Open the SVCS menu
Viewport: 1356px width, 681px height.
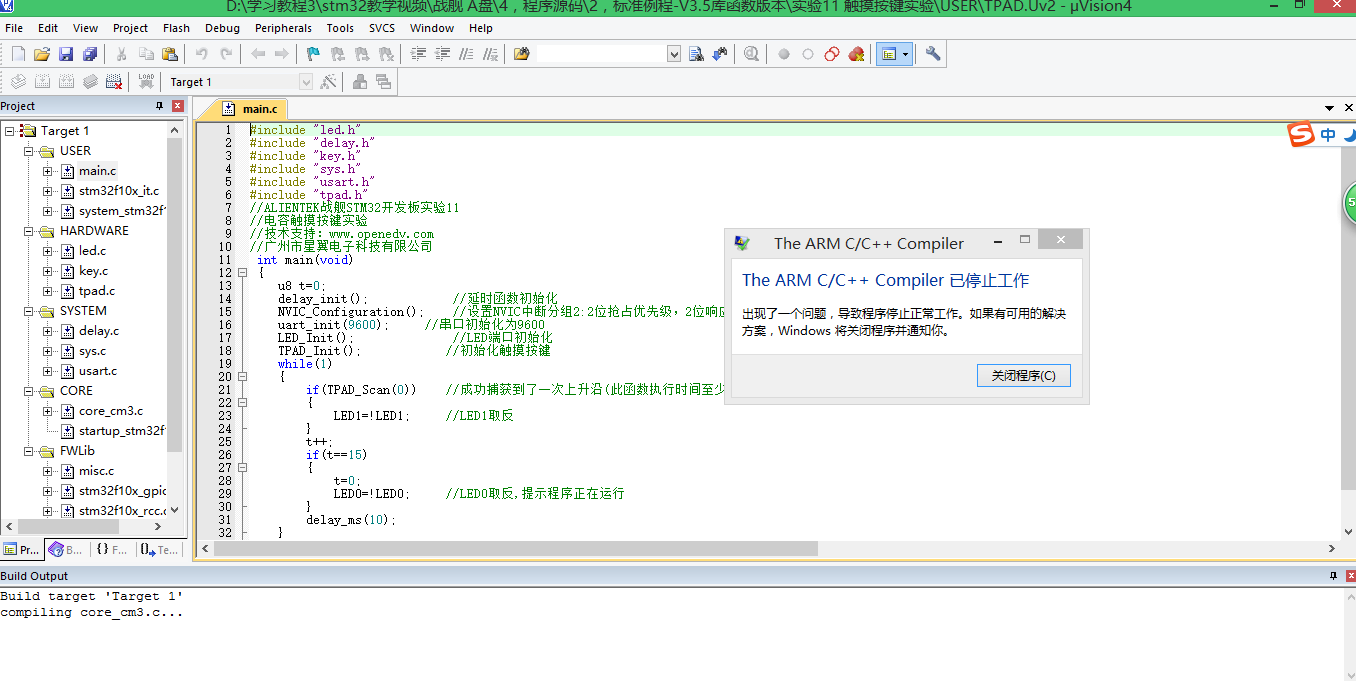[x=382, y=28]
